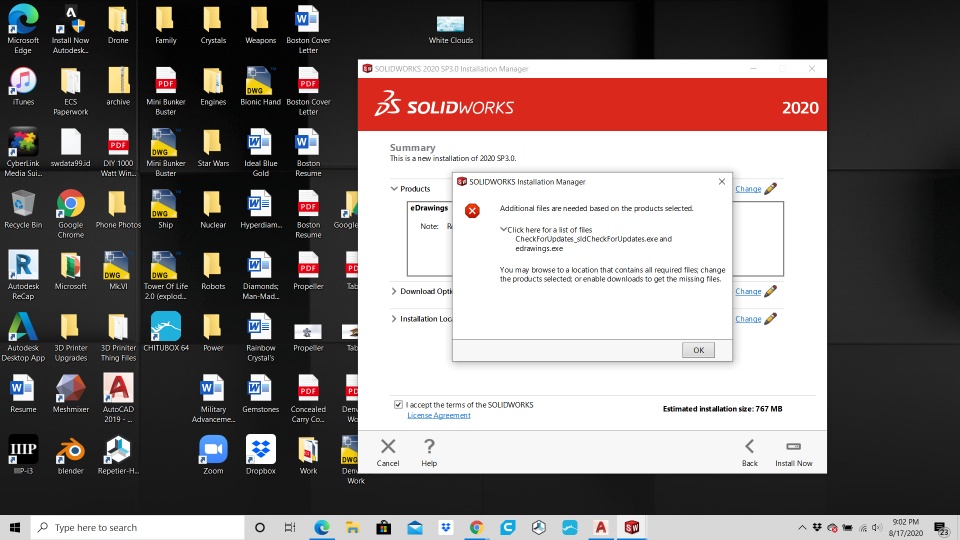This screenshot has height=540, width=960.
Task: Select the blender desktop icon
Action: point(70,455)
